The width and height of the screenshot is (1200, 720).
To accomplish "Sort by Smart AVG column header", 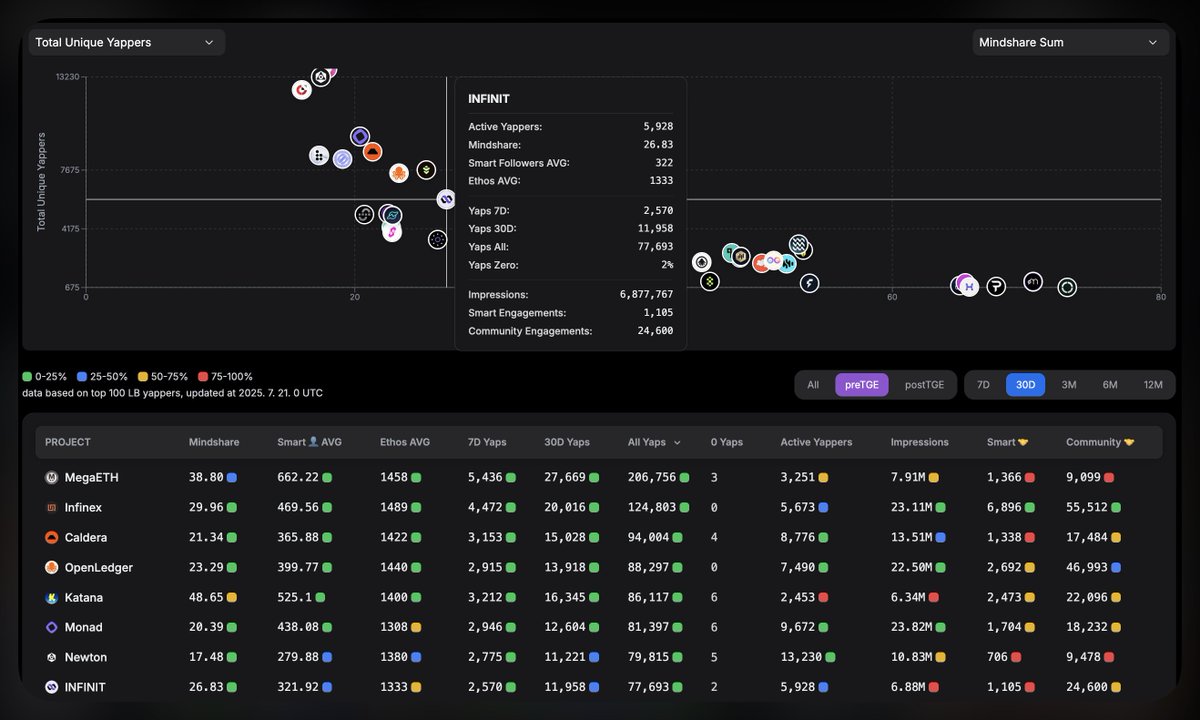I will (x=311, y=442).
